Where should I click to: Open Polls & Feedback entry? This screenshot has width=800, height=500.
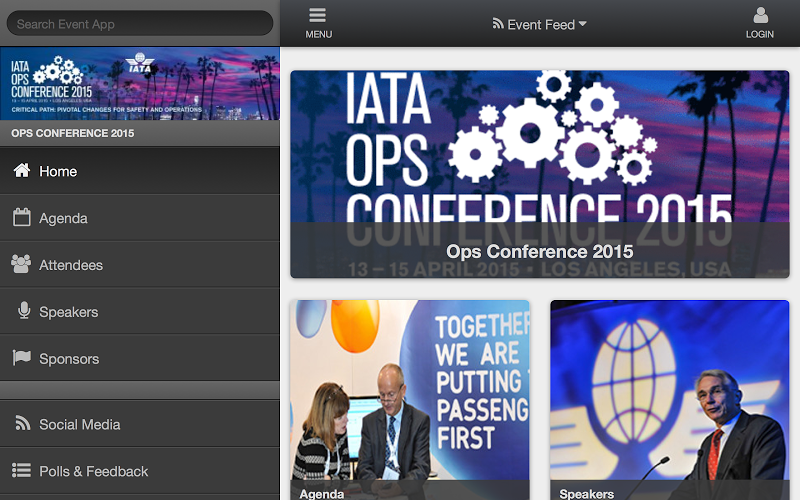click(x=140, y=471)
